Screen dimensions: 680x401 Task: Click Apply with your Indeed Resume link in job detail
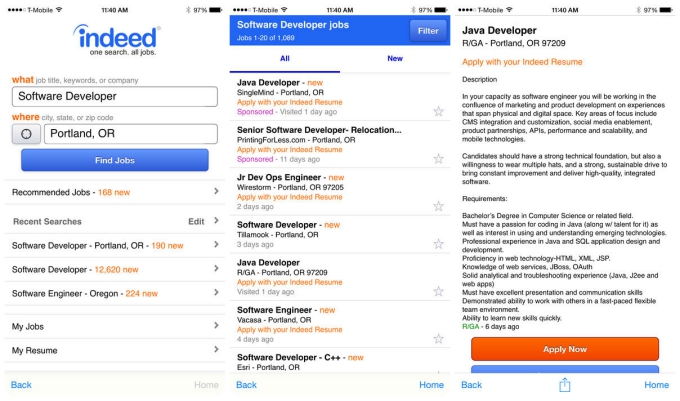(x=522, y=62)
